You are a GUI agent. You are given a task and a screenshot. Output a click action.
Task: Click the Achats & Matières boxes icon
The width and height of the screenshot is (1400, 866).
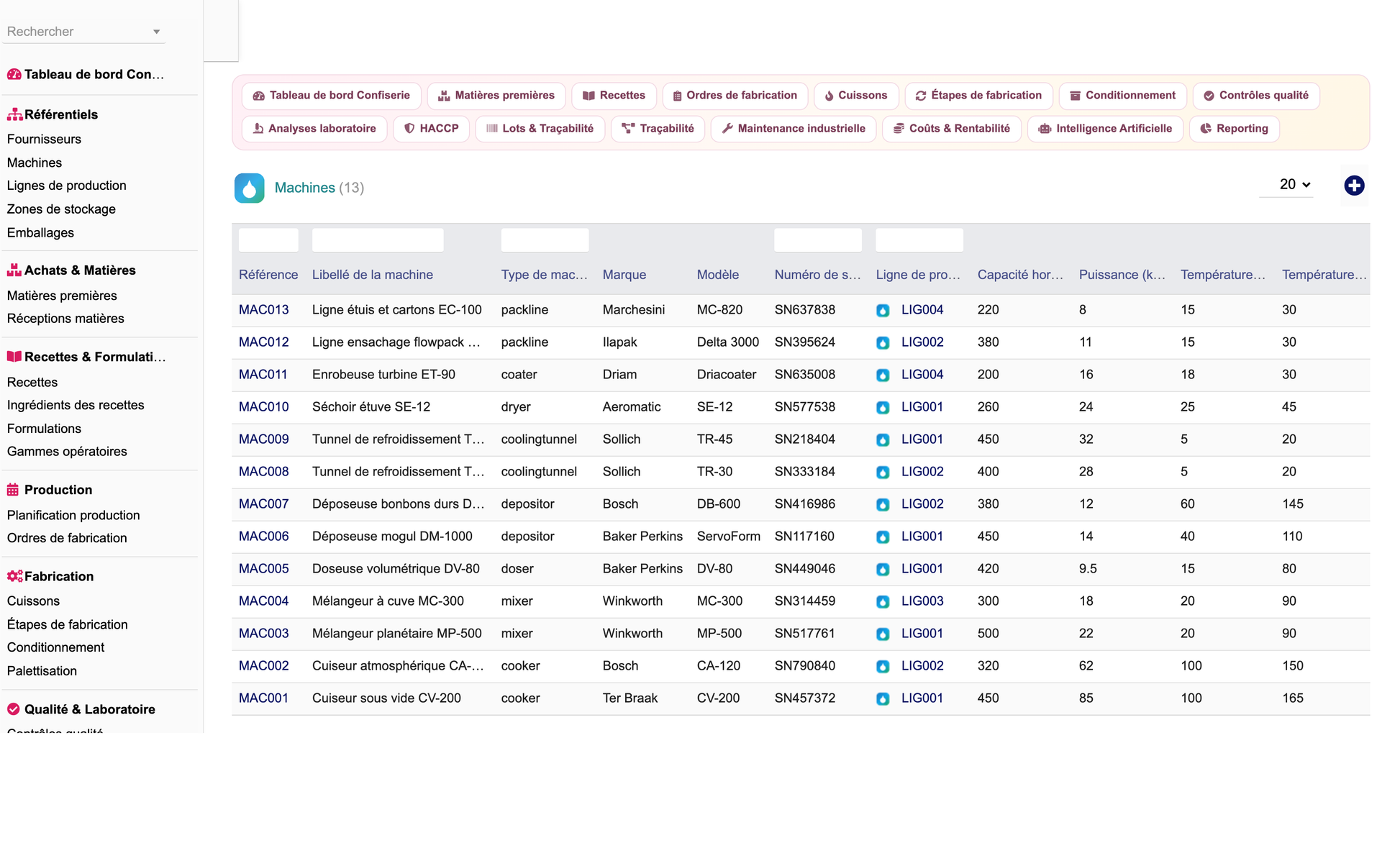point(14,270)
